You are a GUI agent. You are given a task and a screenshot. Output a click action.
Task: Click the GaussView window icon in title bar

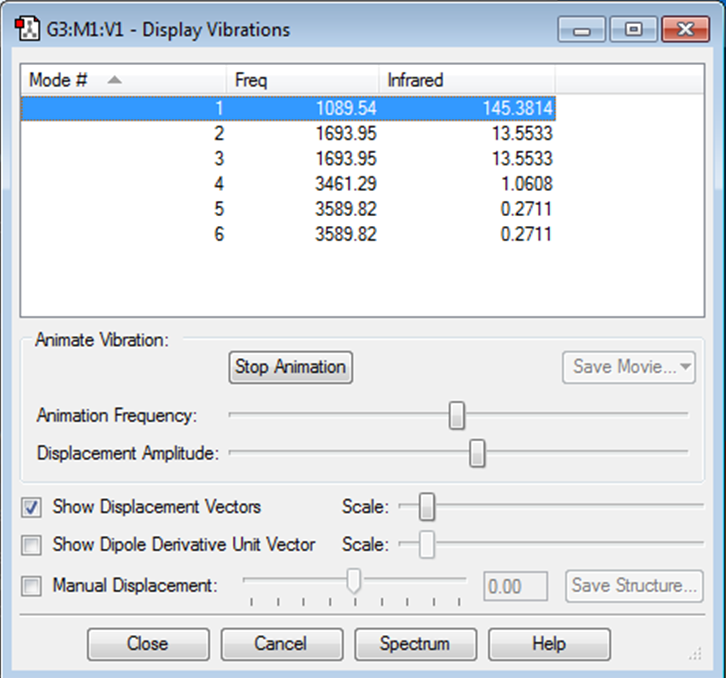click(27, 29)
